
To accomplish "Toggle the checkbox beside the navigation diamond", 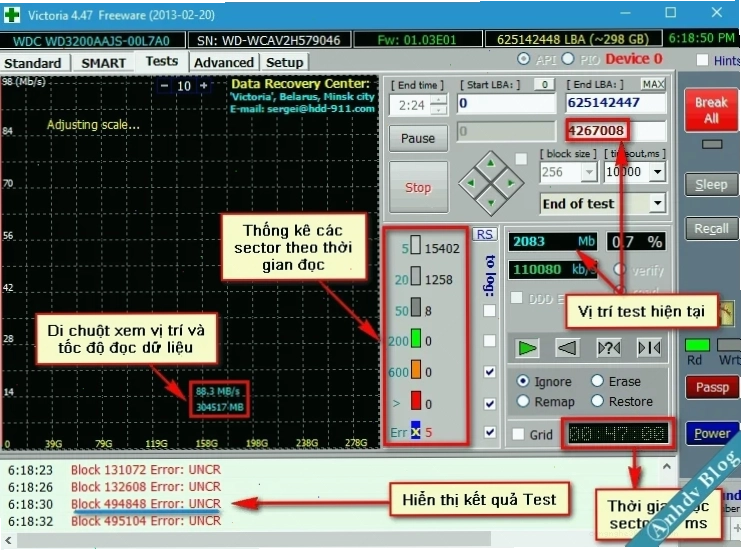I will pyautogui.click(x=521, y=159).
